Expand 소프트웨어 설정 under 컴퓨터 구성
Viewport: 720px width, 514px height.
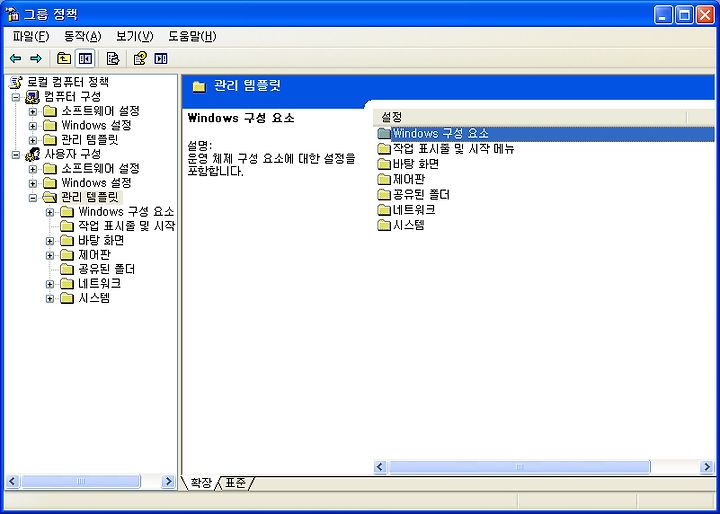[33, 111]
